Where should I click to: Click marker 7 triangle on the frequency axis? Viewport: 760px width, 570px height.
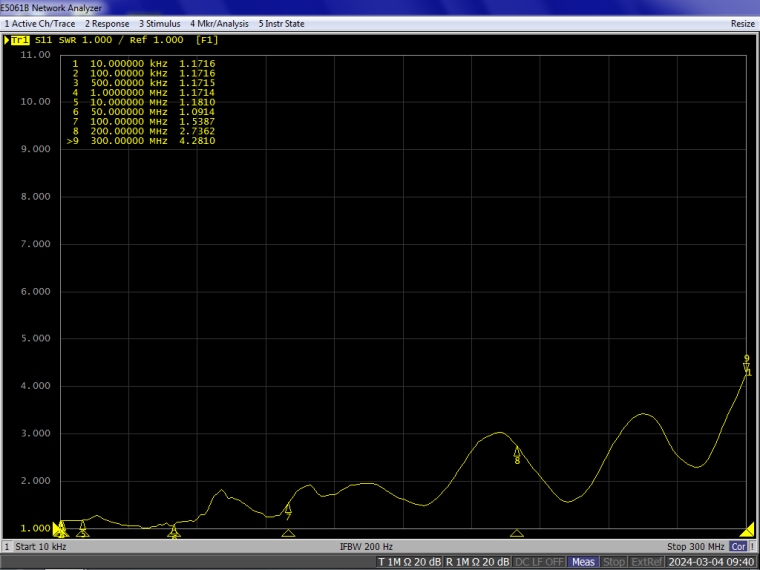288,533
